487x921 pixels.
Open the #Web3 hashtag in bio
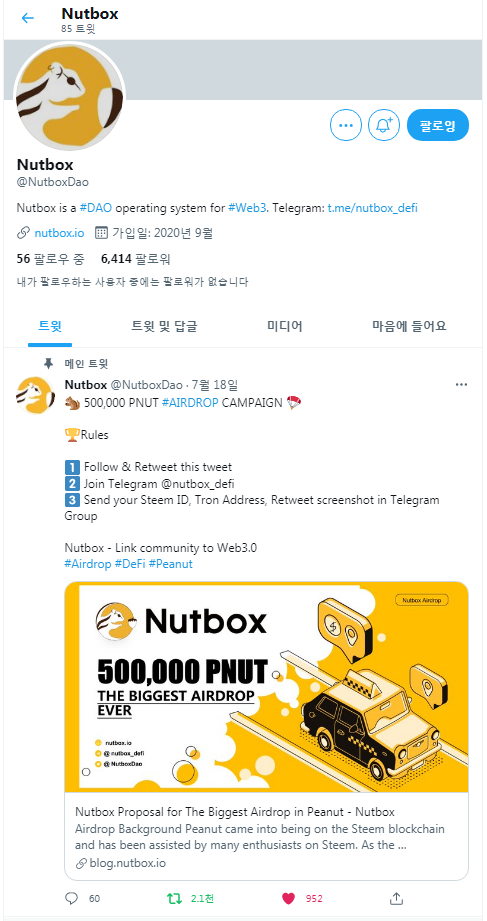click(x=247, y=207)
